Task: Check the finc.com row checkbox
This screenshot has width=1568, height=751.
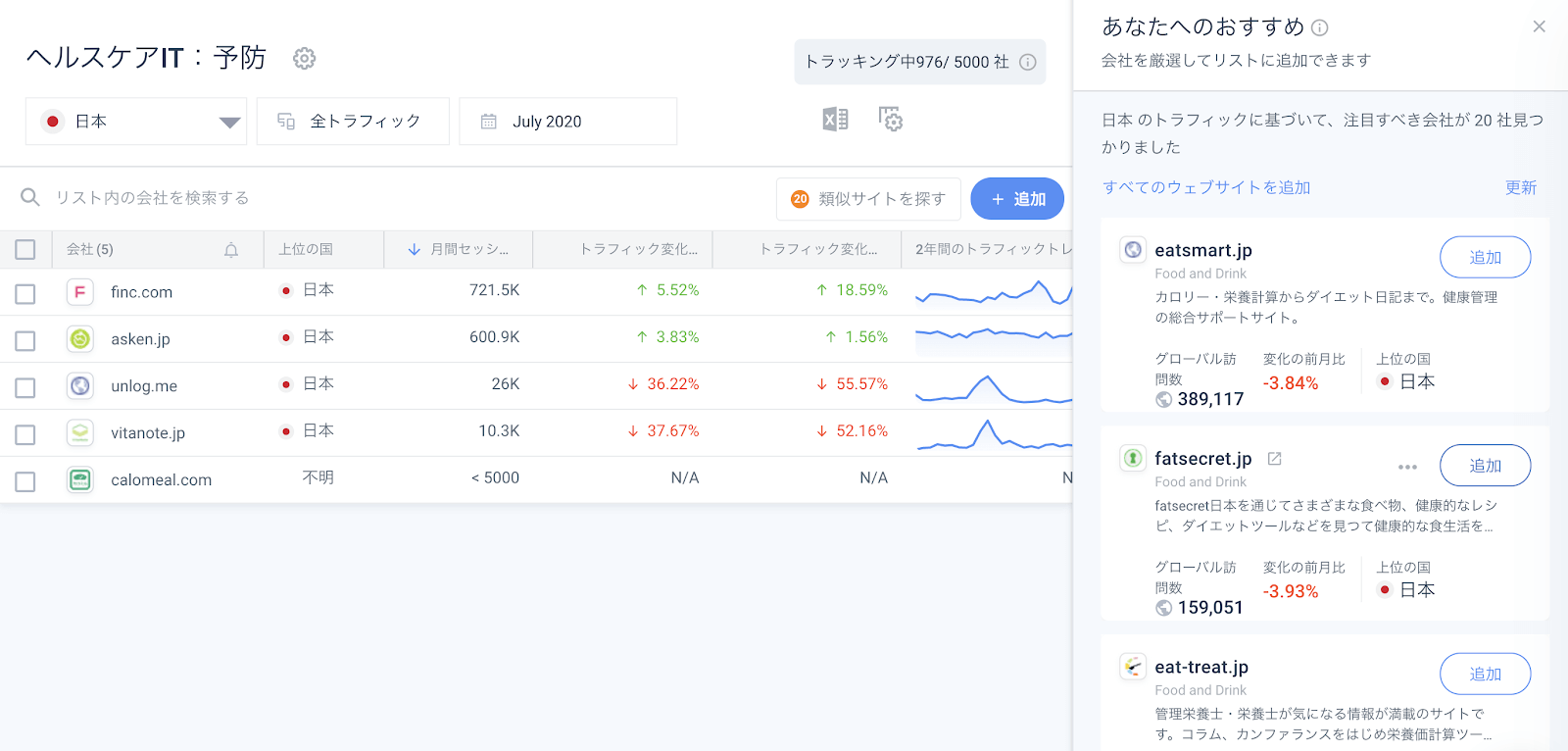Action: coord(25,294)
